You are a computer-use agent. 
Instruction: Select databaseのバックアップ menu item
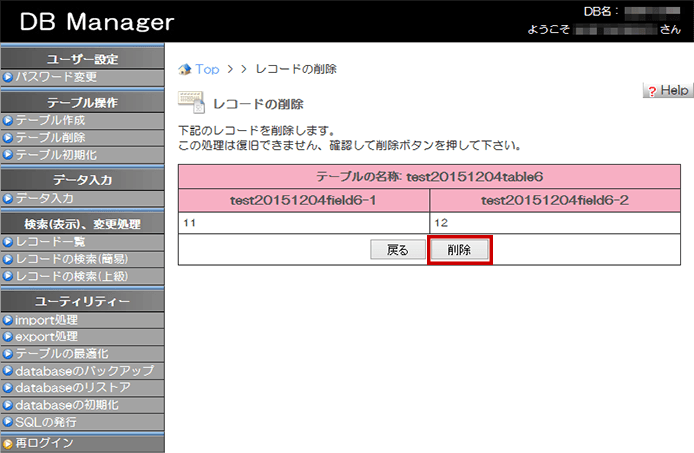click(x=84, y=371)
